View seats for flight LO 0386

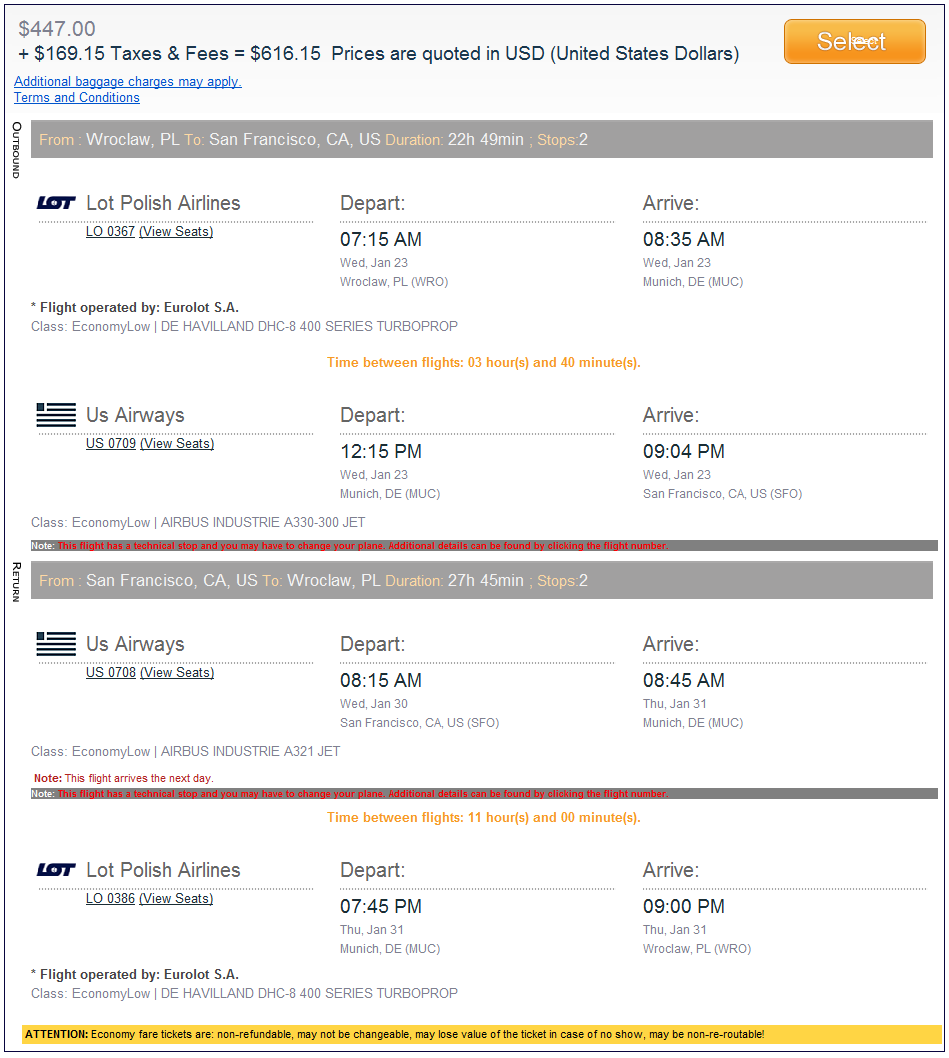(176, 899)
